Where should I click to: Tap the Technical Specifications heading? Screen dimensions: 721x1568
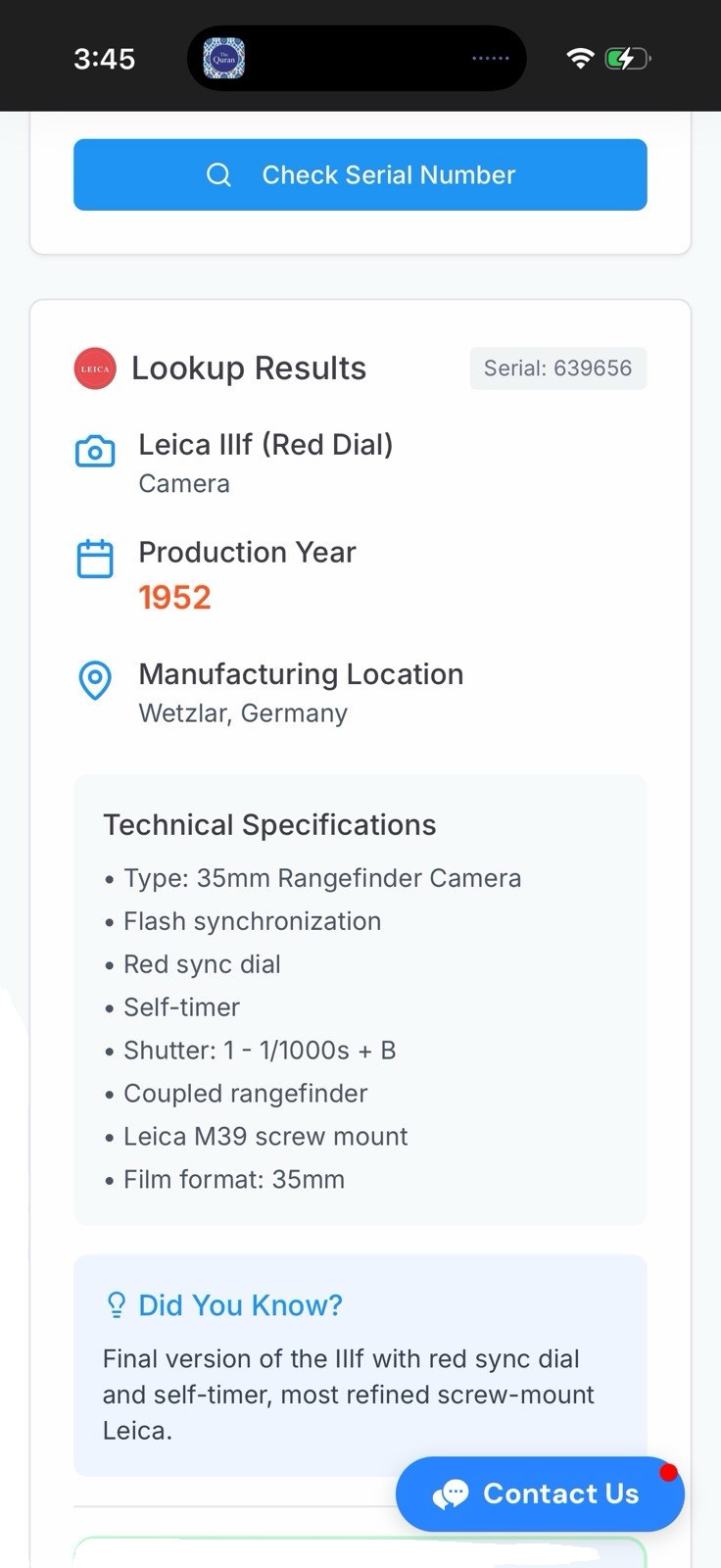pos(269,825)
